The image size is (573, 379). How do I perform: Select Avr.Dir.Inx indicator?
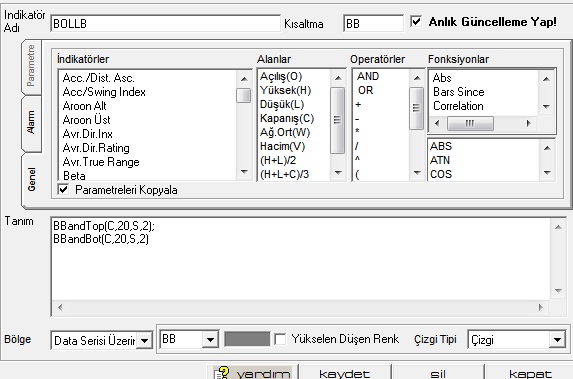pos(88,134)
